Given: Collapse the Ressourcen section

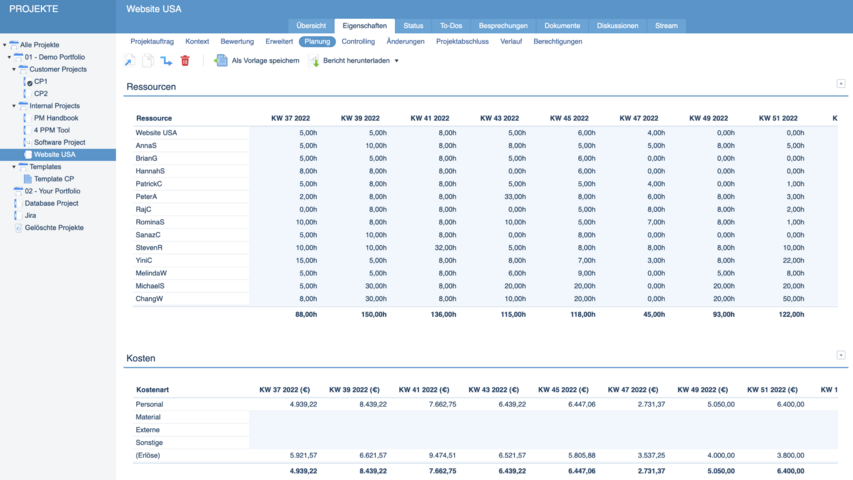Looking at the screenshot, I should click(x=841, y=84).
